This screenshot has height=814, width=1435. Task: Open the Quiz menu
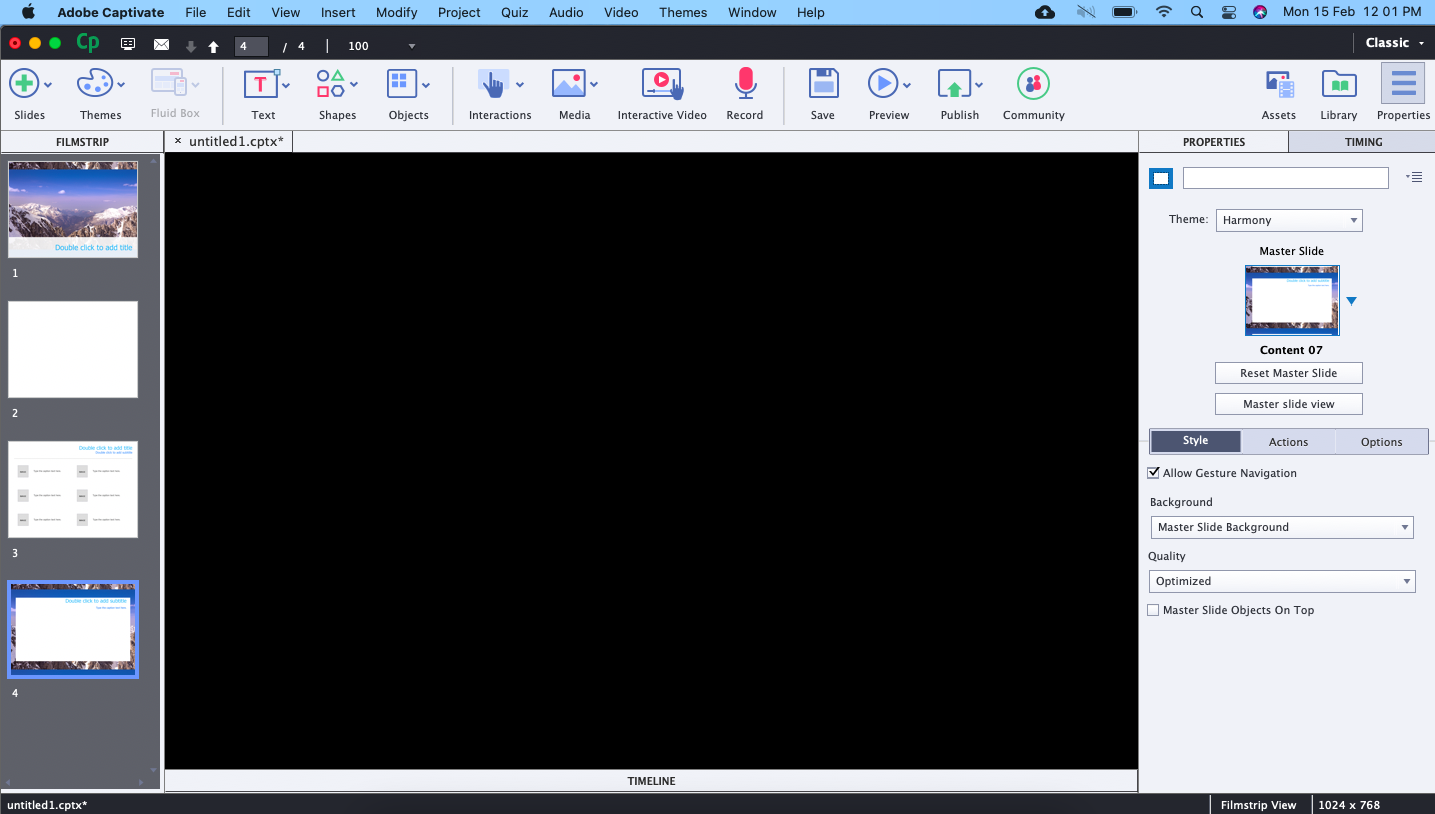(514, 12)
